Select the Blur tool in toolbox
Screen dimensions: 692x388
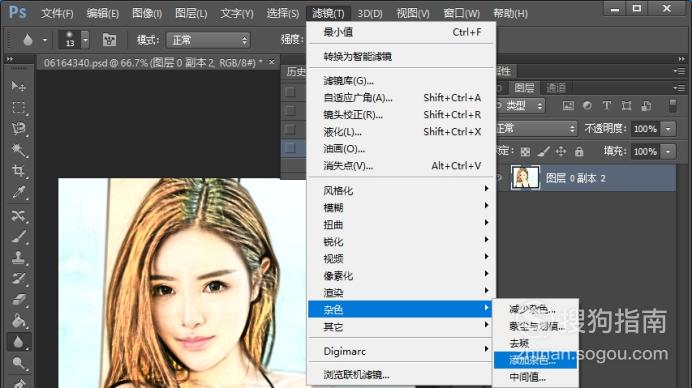[18, 342]
